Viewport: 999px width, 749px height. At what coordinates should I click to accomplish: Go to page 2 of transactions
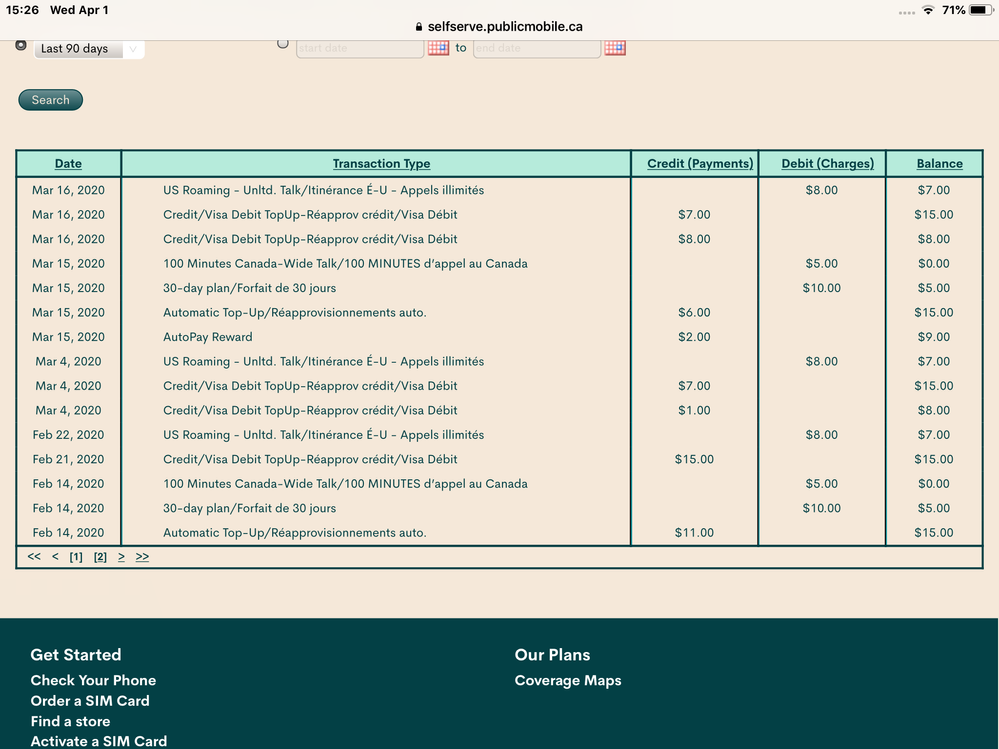click(100, 557)
